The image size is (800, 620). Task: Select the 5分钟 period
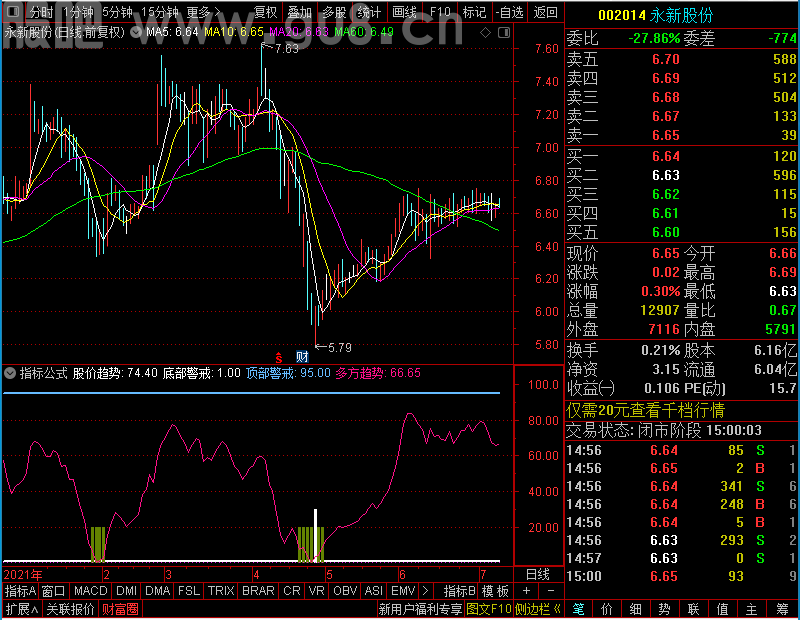tap(117, 12)
